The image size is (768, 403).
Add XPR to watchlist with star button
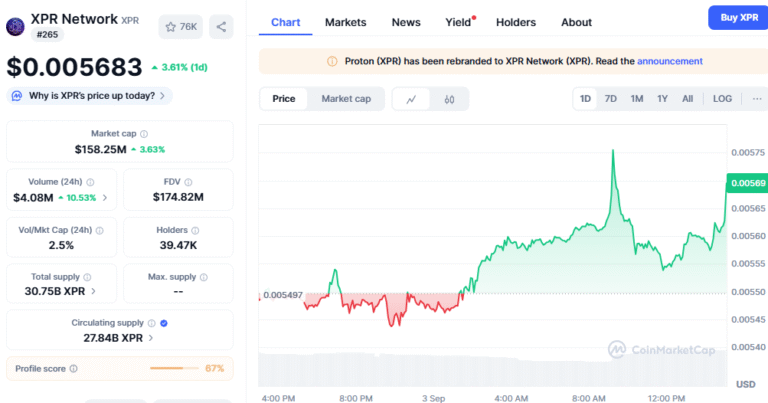point(180,27)
